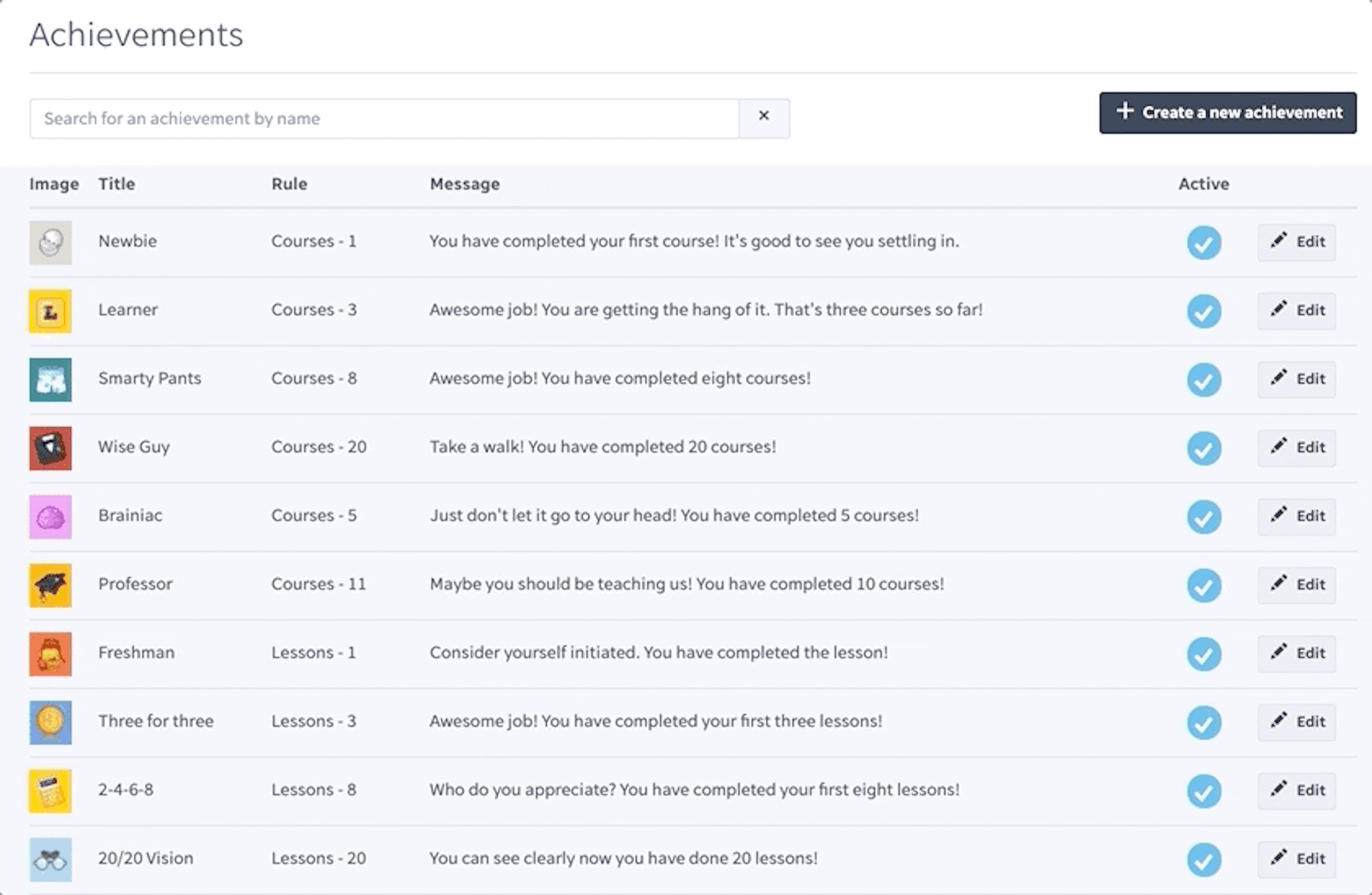Click the Three for three achievement thumbnail
This screenshot has height=895, width=1372.
pos(52,721)
